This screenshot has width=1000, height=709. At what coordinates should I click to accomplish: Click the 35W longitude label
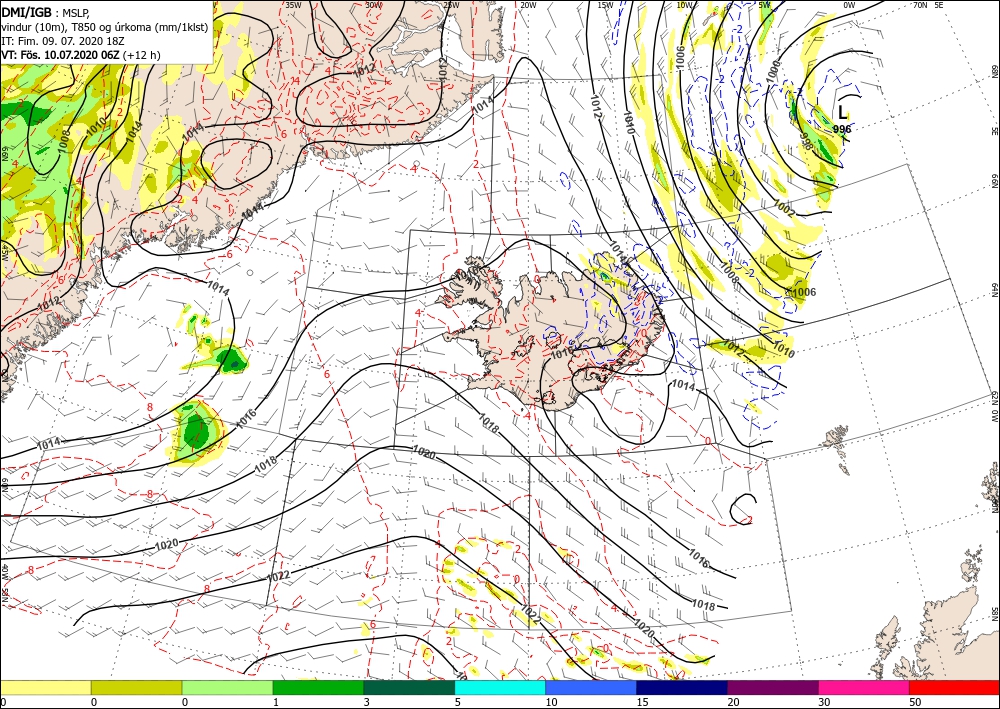293,5
